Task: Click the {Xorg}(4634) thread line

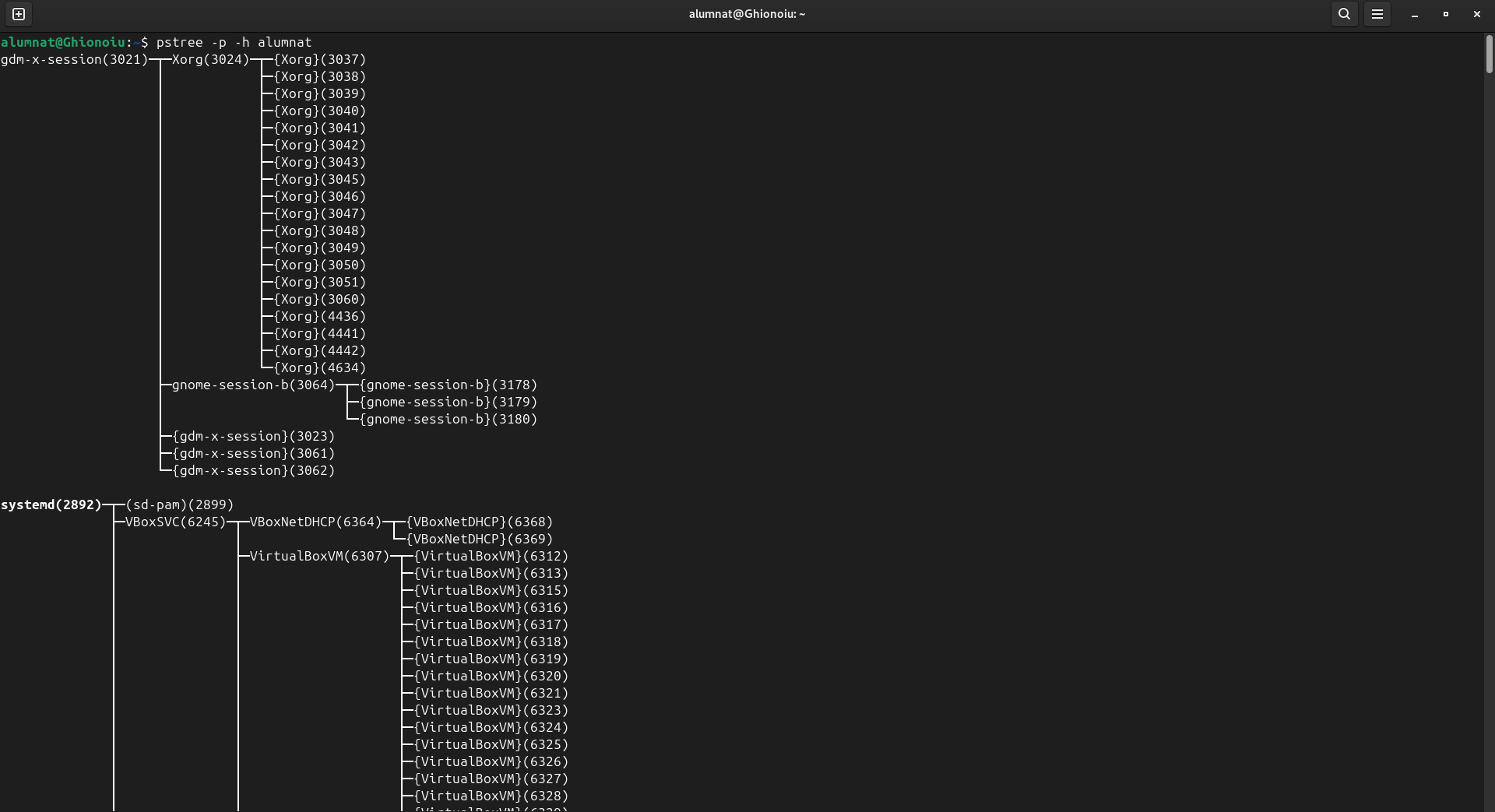Action: pyautogui.click(x=319, y=367)
